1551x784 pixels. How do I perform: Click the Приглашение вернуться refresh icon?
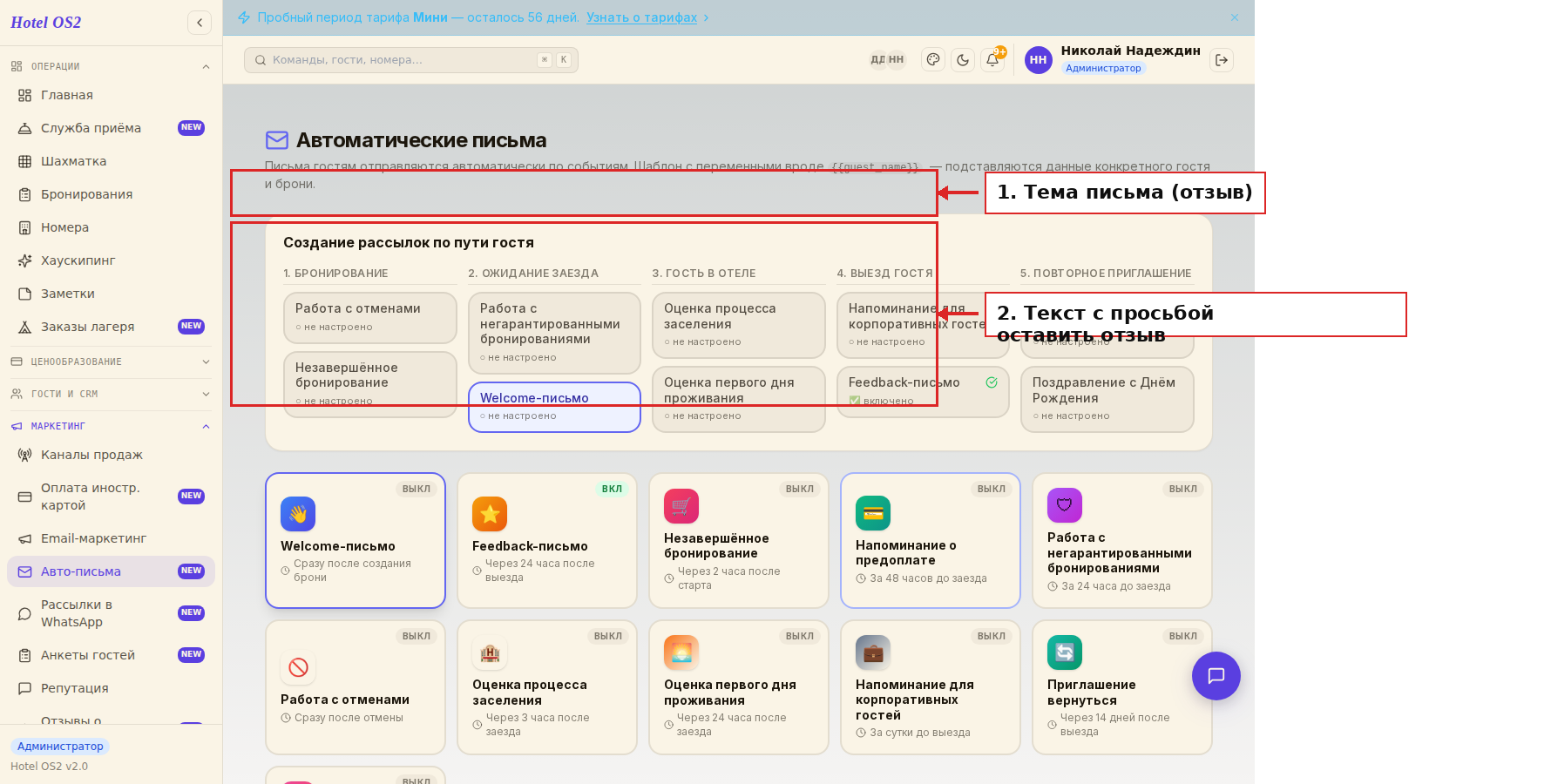pyautogui.click(x=1065, y=652)
